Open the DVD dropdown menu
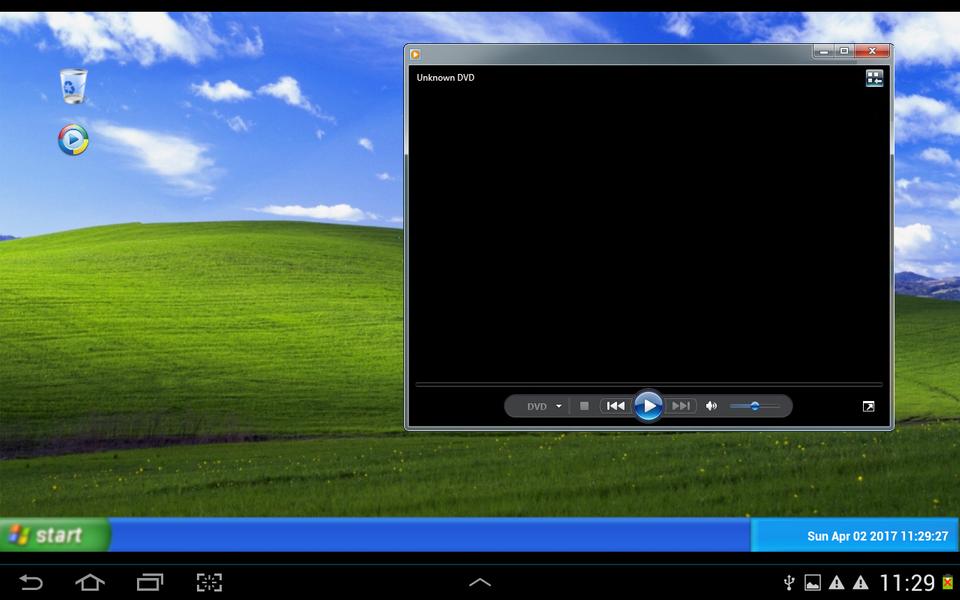Image resolution: width=960 pixels, height=600 pixels. click(544, 407)
